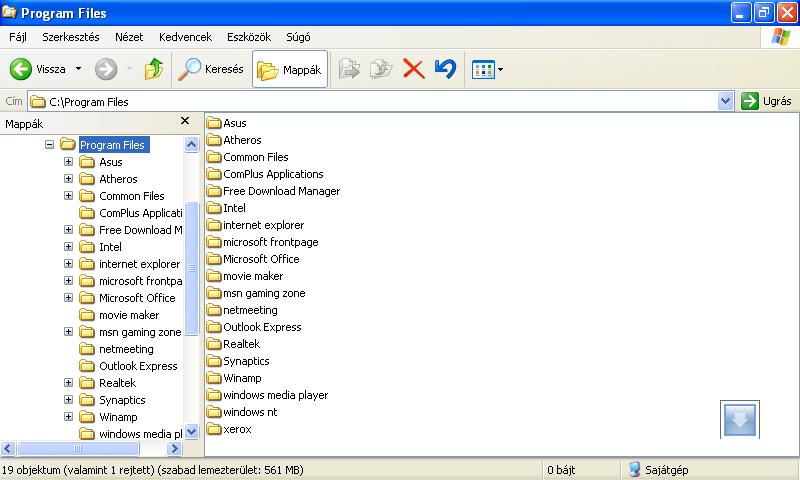Toggle the Mappák folders pane button
The image size is (800, 480).
(x=290, y=69)
